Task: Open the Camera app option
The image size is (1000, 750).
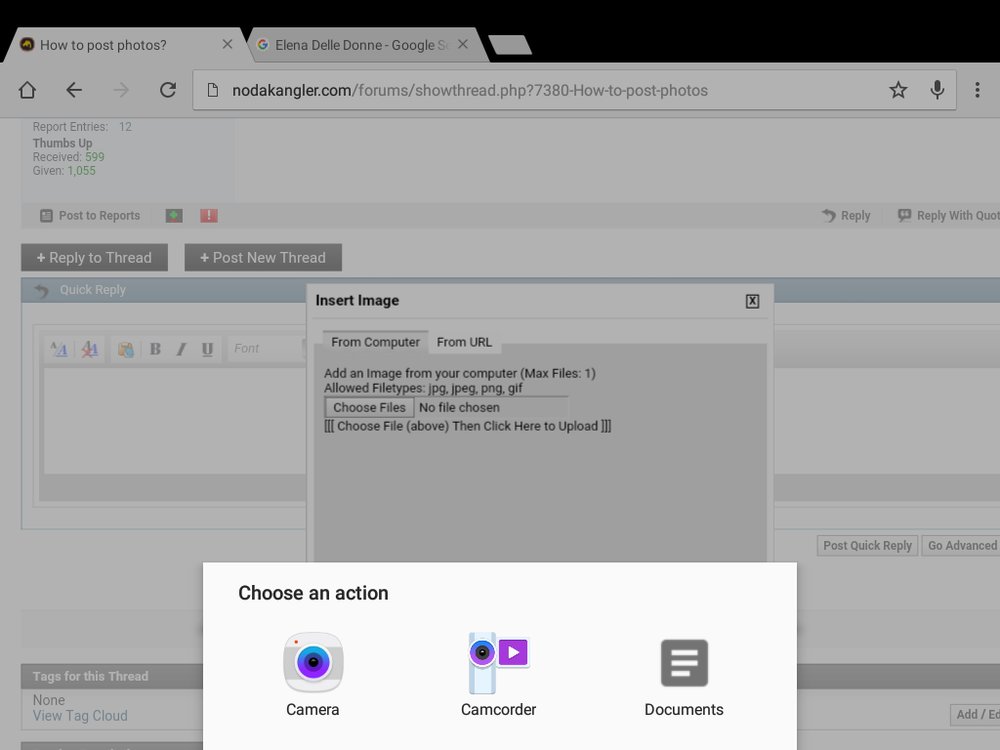Action: pyautogui.click(x=313, y=673)
